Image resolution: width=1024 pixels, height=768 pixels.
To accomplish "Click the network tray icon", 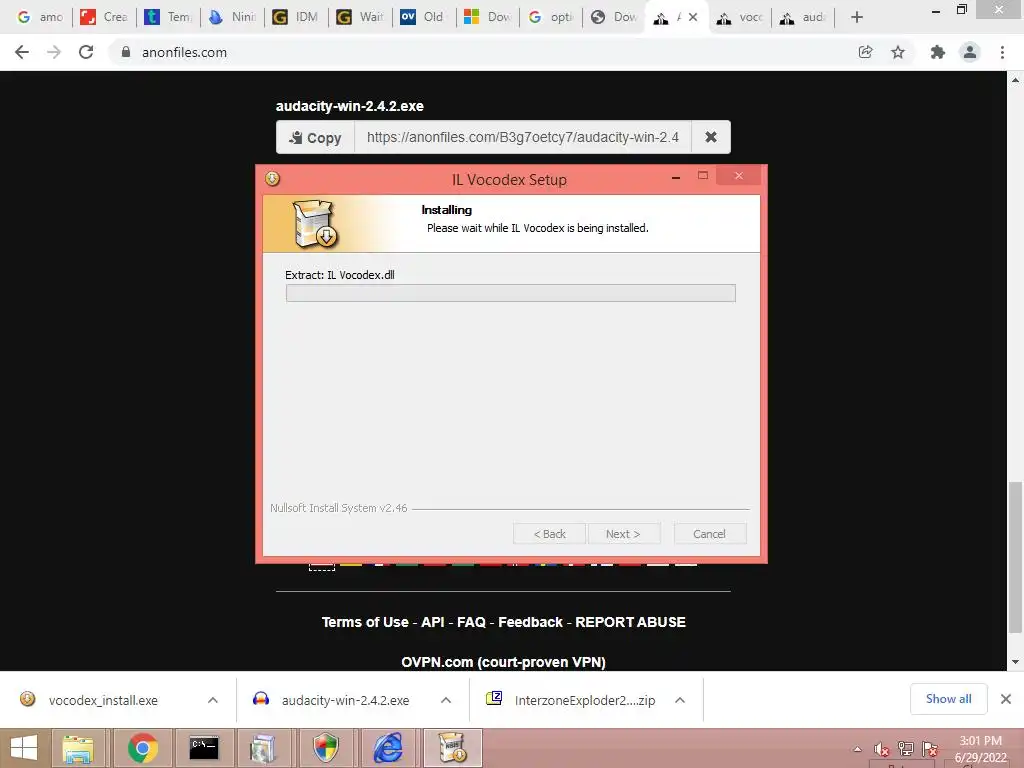I will click(905, 749).
